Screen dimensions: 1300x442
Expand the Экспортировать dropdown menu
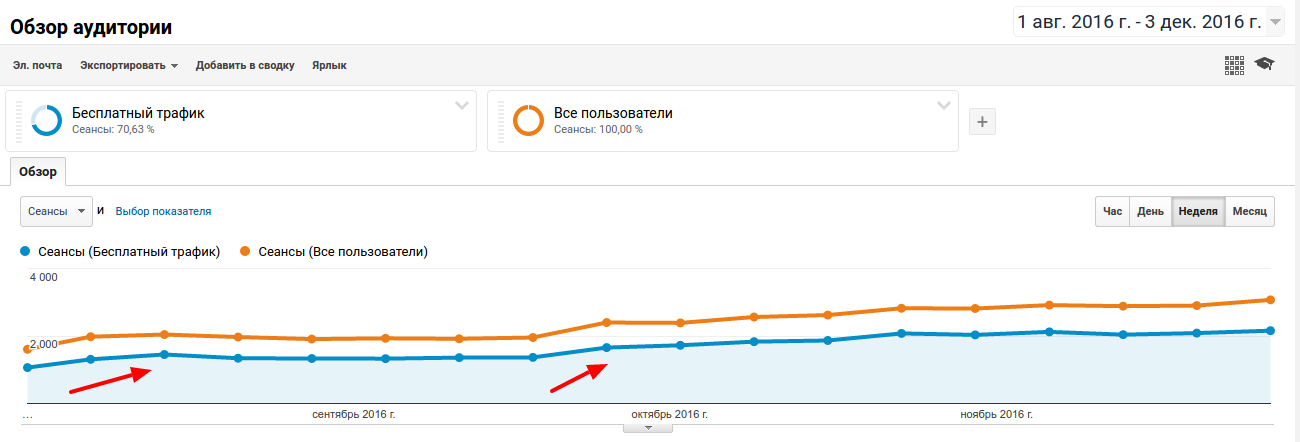point(129,66)
